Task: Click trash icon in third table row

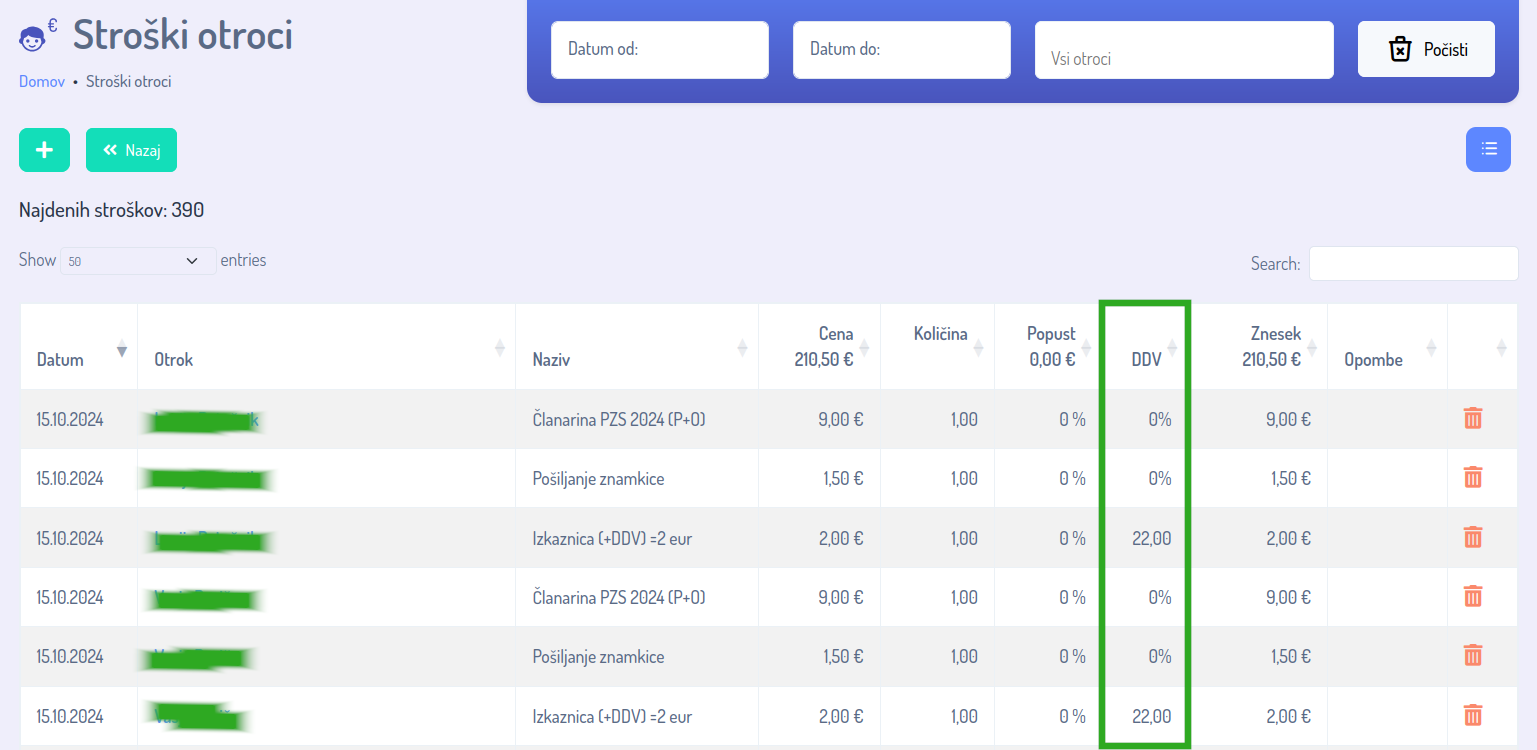Action: [1472, 538]
